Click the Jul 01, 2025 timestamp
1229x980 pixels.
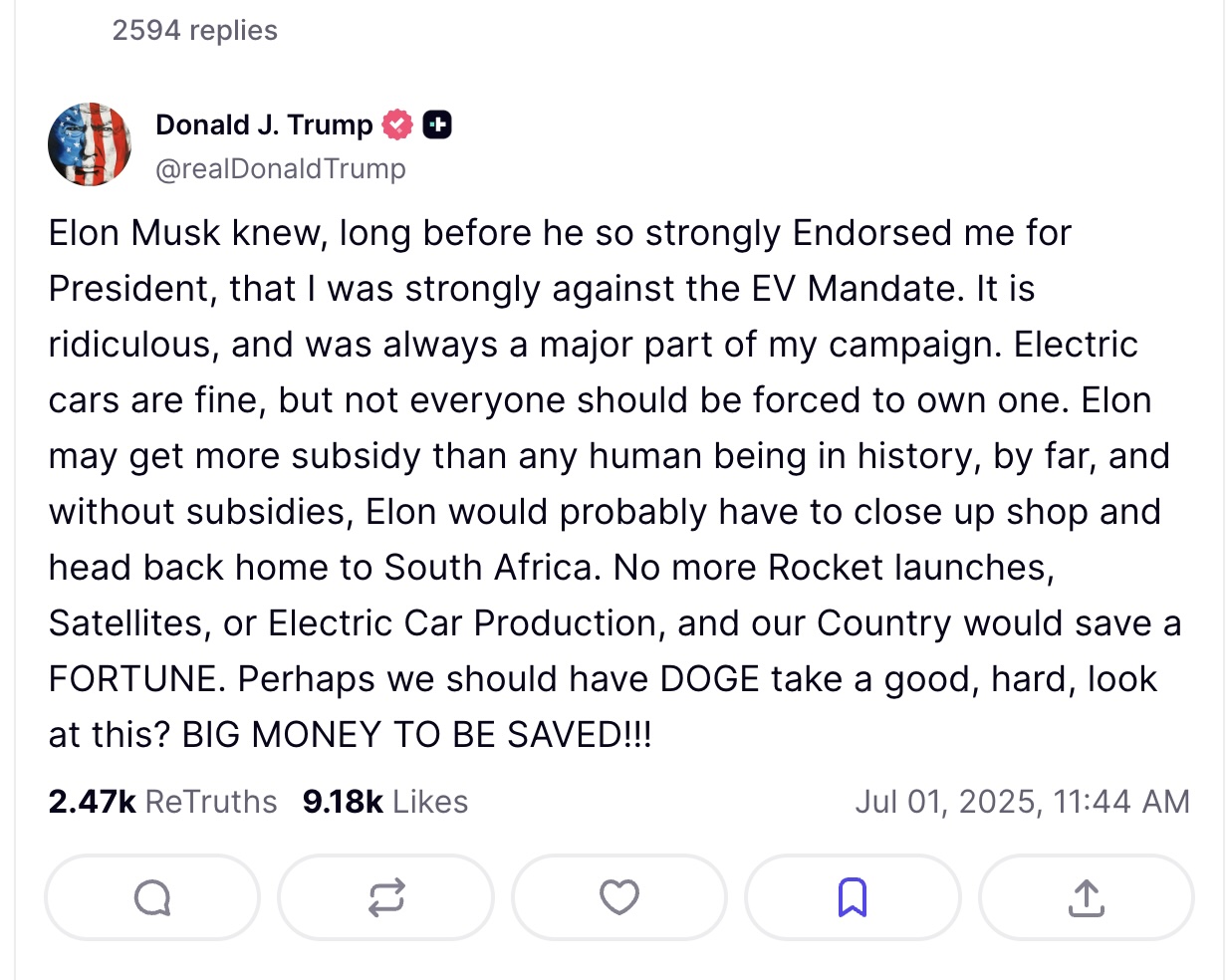click(1022, 802)
